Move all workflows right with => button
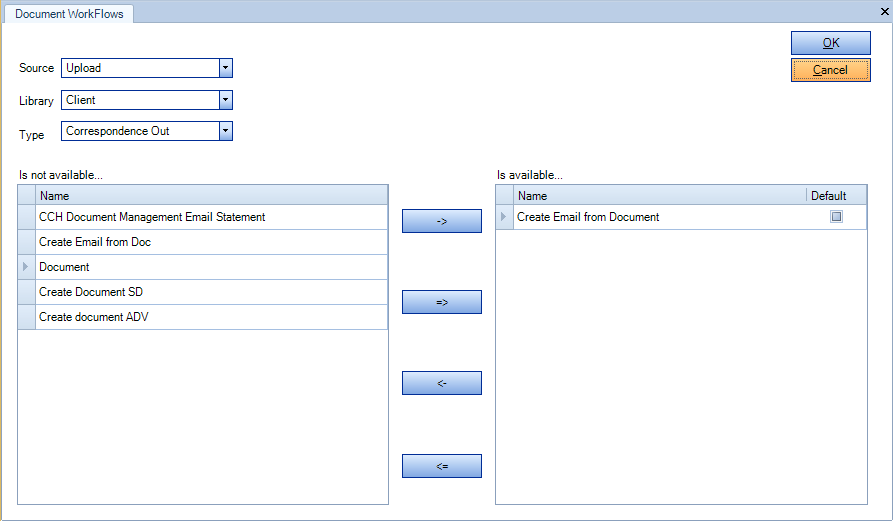This screenshot has height=521, width=895. [442, 302]
